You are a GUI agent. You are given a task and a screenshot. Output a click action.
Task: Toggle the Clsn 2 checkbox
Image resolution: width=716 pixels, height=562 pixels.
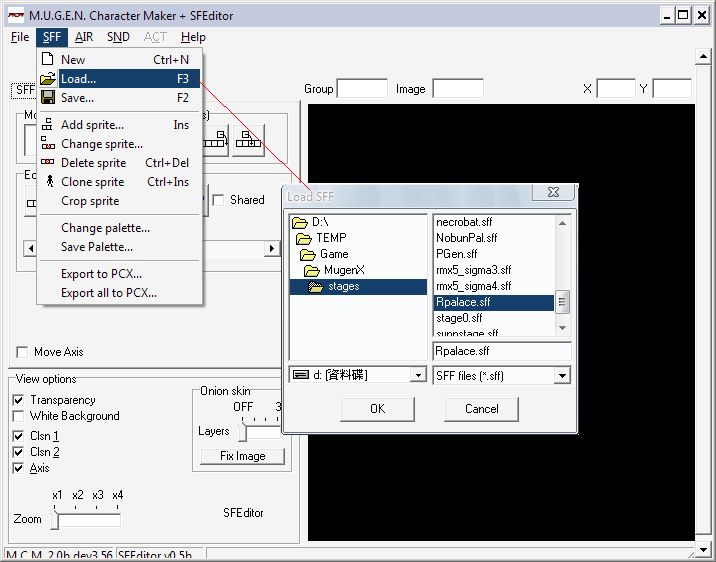18,452
